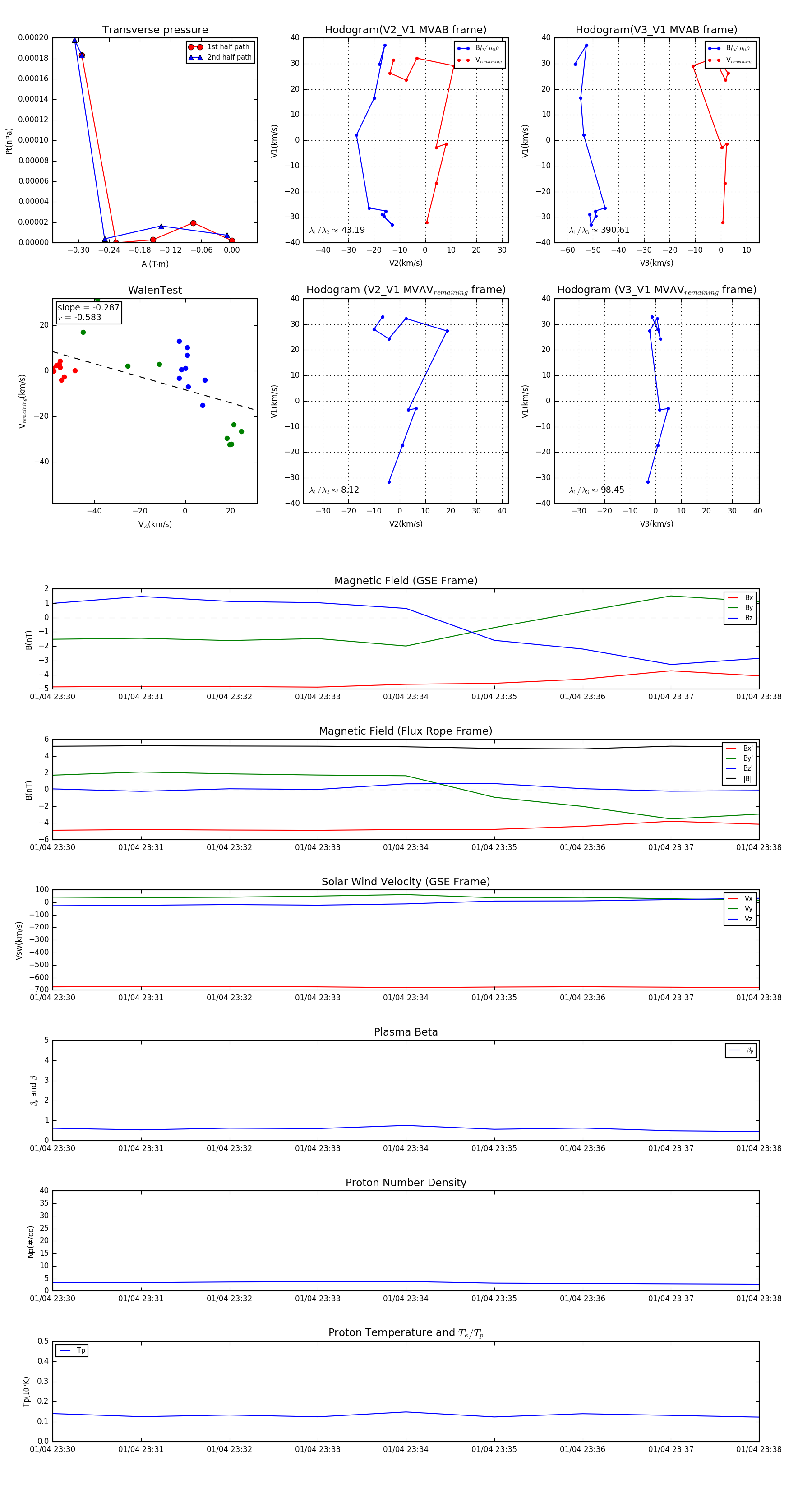The height and width of the screenshot is (1489, 812).
Task: Click the βp legend box in Plasma Beta plot
Action: 740,1050
